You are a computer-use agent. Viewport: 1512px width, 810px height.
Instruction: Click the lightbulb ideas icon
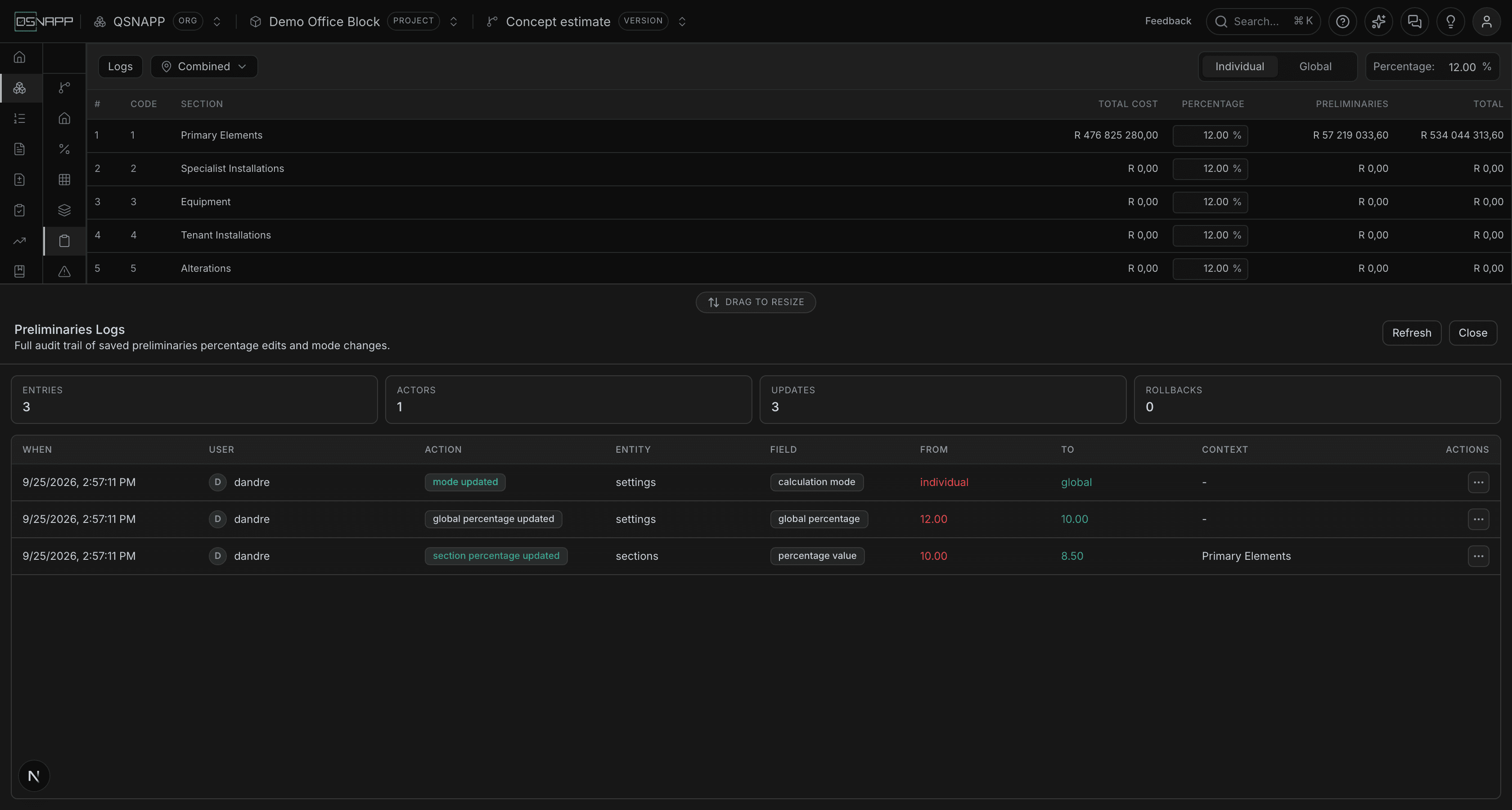1450,22
